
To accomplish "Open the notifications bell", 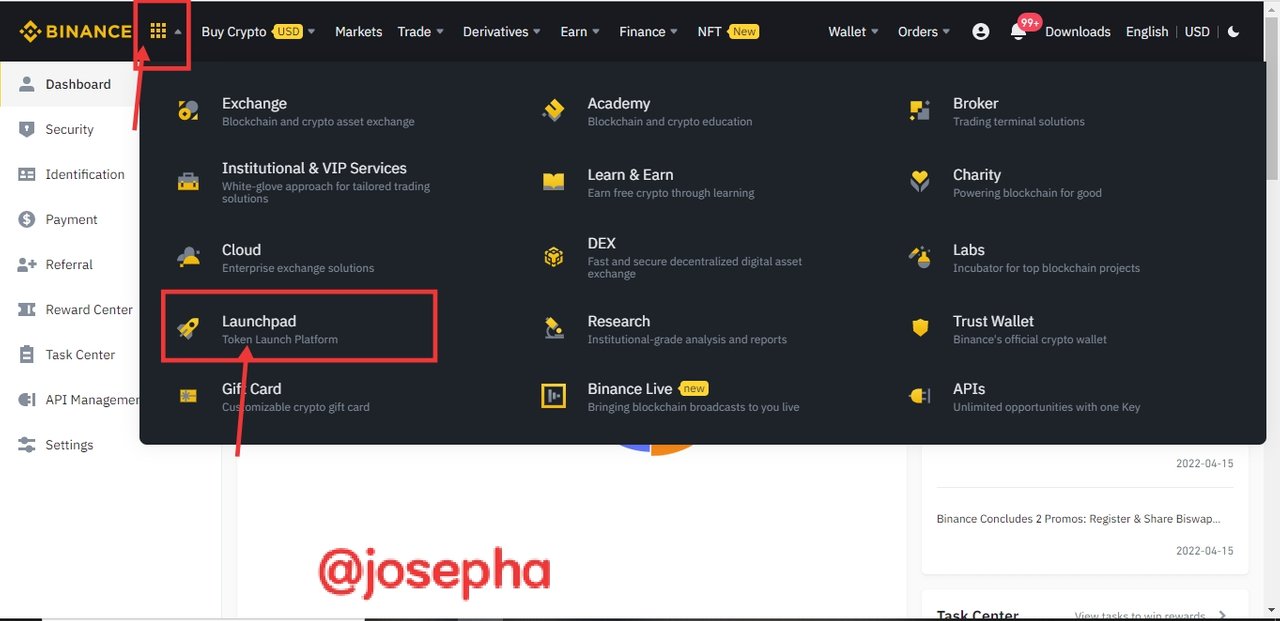I will pyautogui.click(x=1018, y=32).
